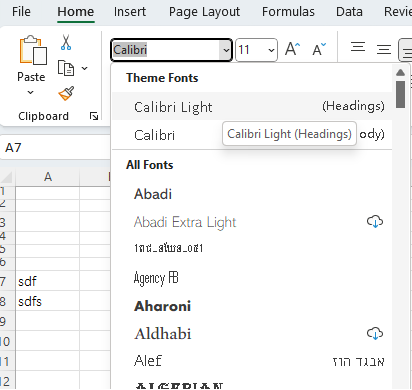Switch to the Page Layout tab
The height and width of the screenshot is (390, 412).
coord(204,12)
